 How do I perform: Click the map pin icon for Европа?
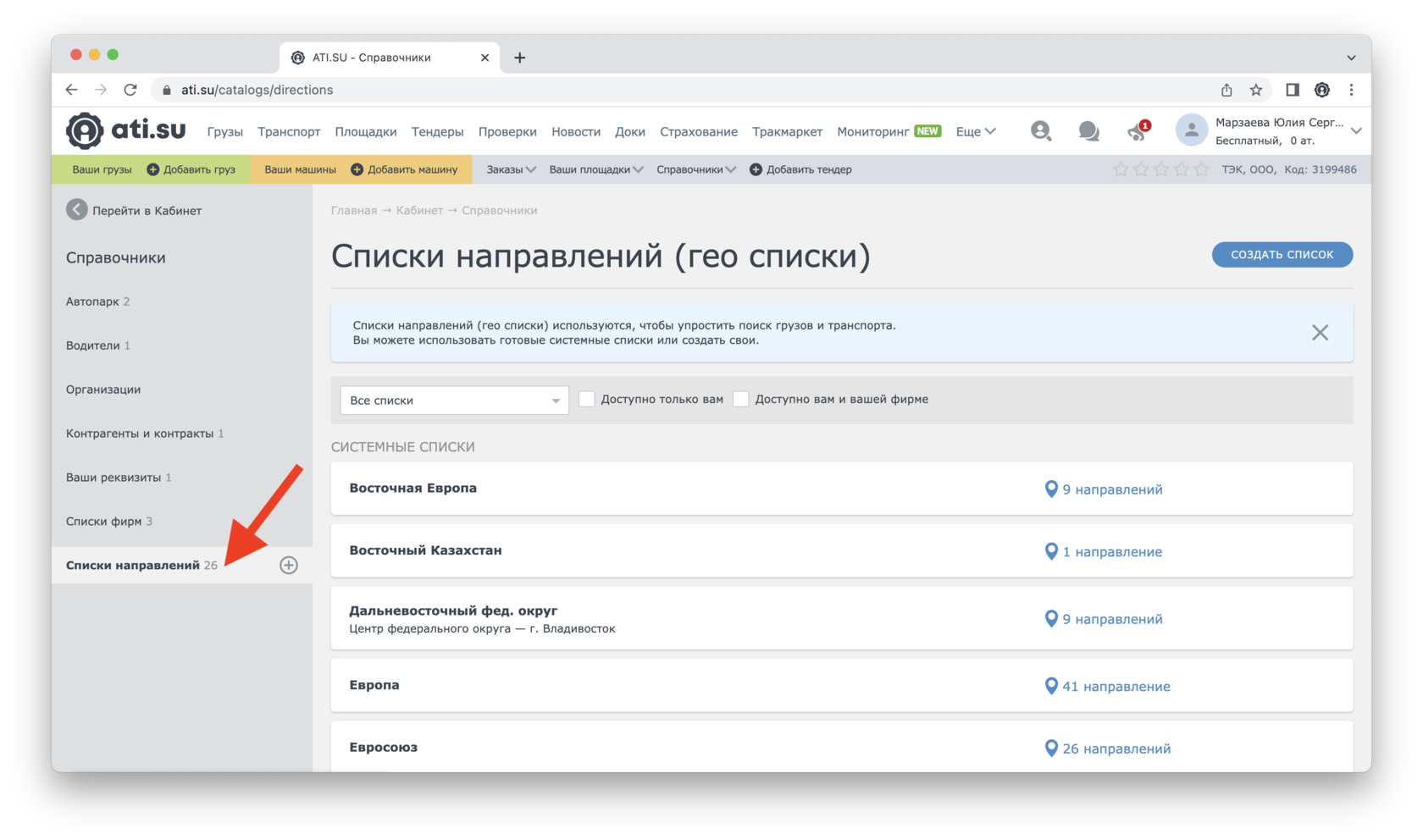pyautogui.click(x=1051, y=686)
